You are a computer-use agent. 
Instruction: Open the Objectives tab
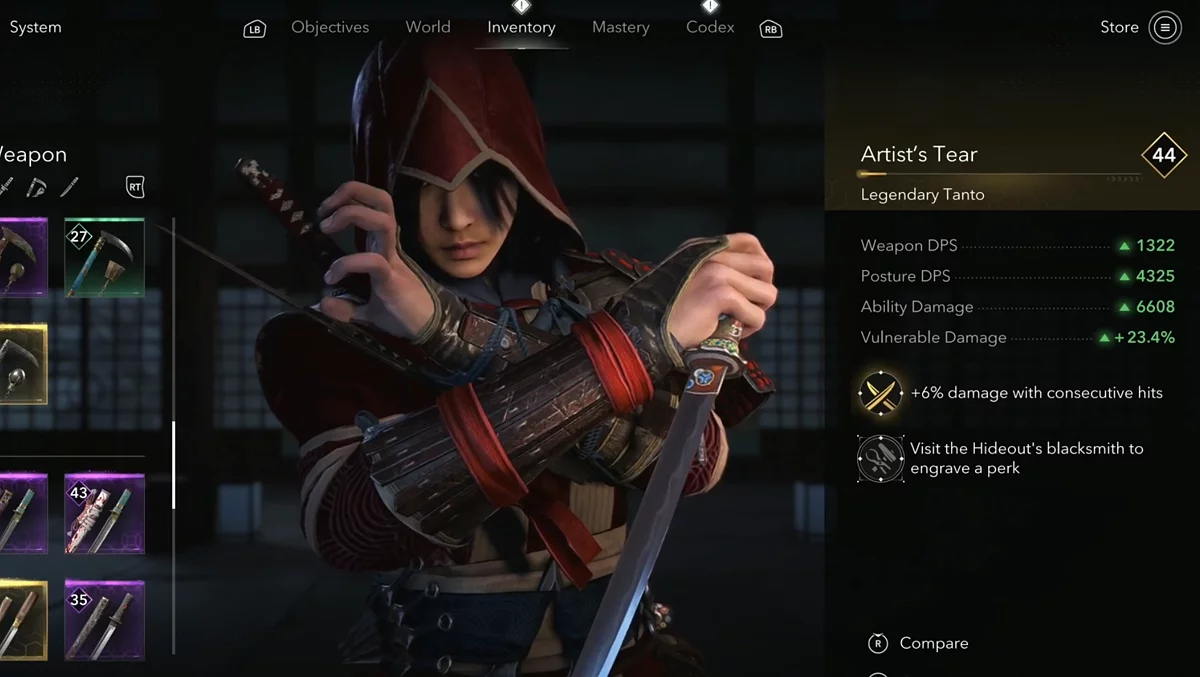pos(330,27)
